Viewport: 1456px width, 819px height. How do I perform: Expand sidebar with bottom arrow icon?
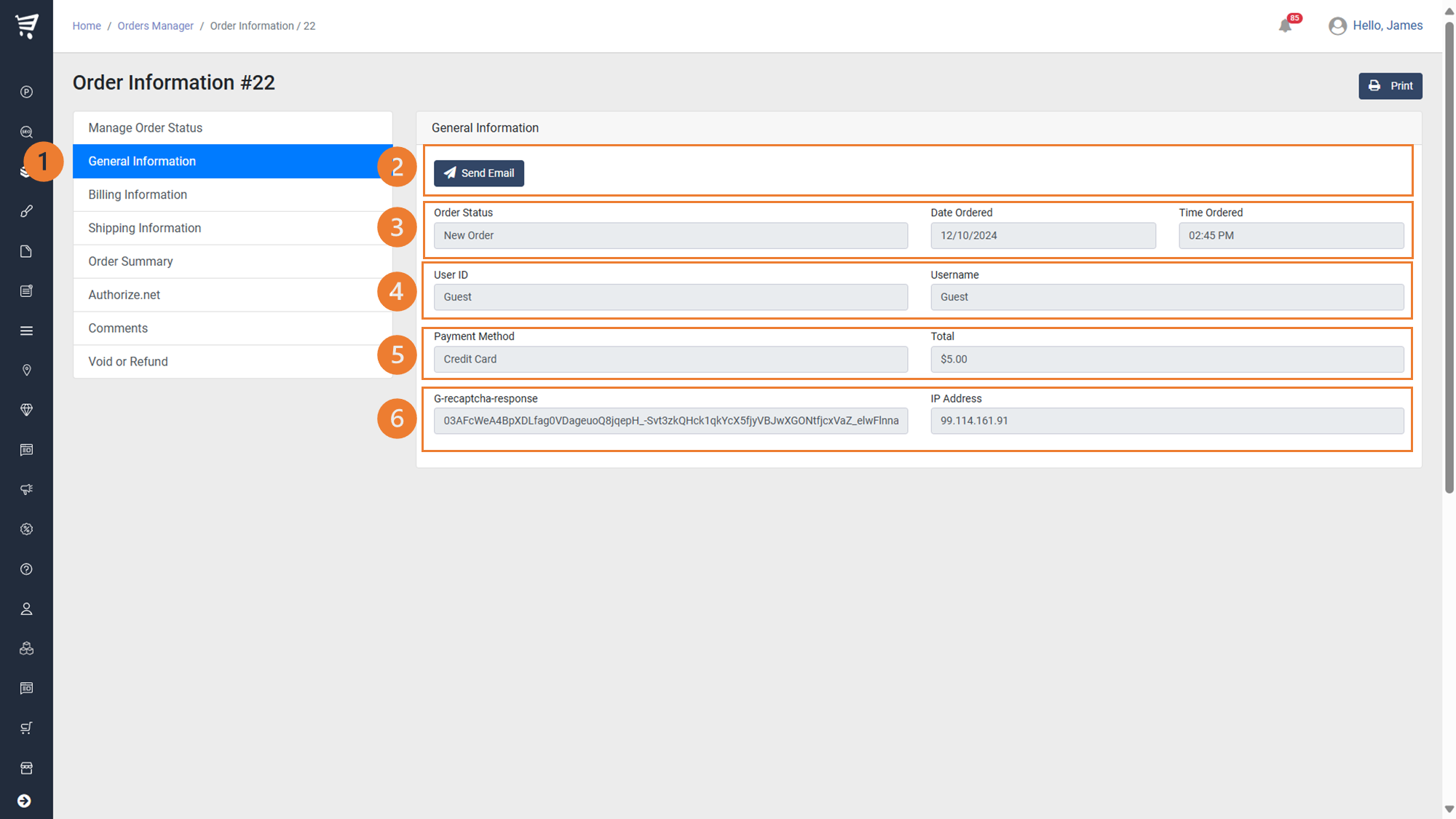coord(24,801)
